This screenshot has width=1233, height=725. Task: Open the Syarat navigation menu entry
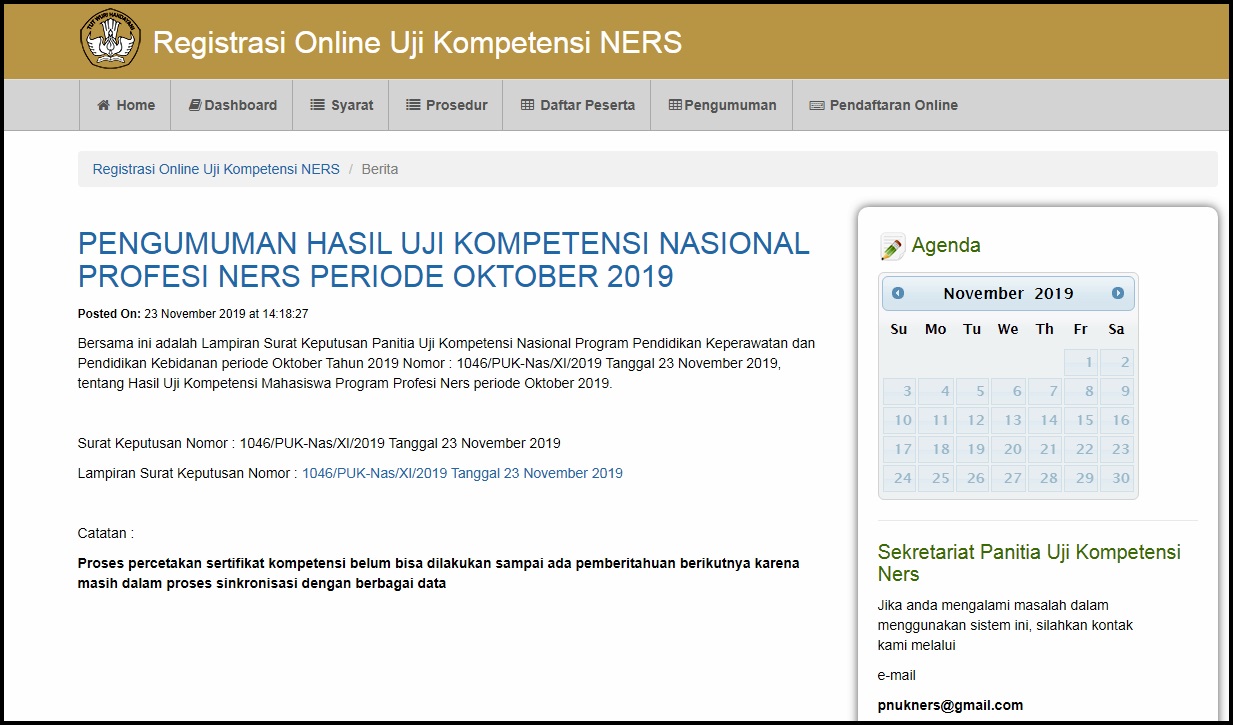(x=340, y=104)
